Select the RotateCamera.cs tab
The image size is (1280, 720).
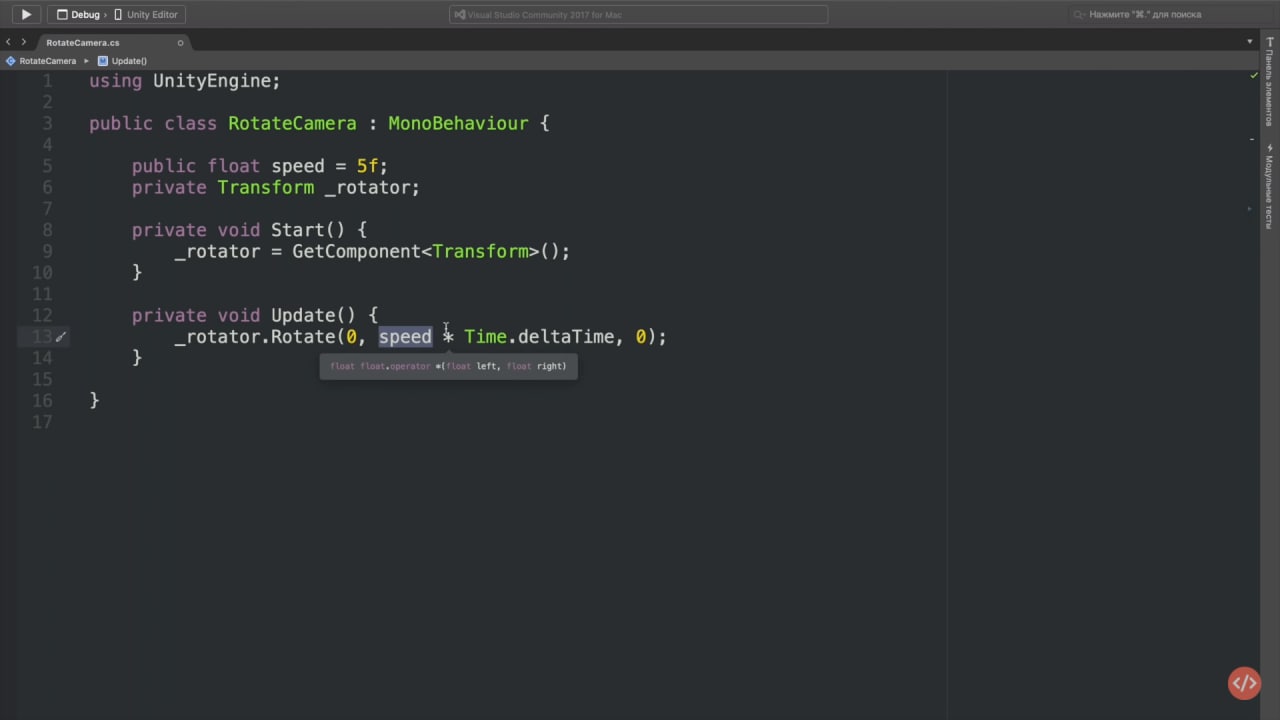pos(83,43)
